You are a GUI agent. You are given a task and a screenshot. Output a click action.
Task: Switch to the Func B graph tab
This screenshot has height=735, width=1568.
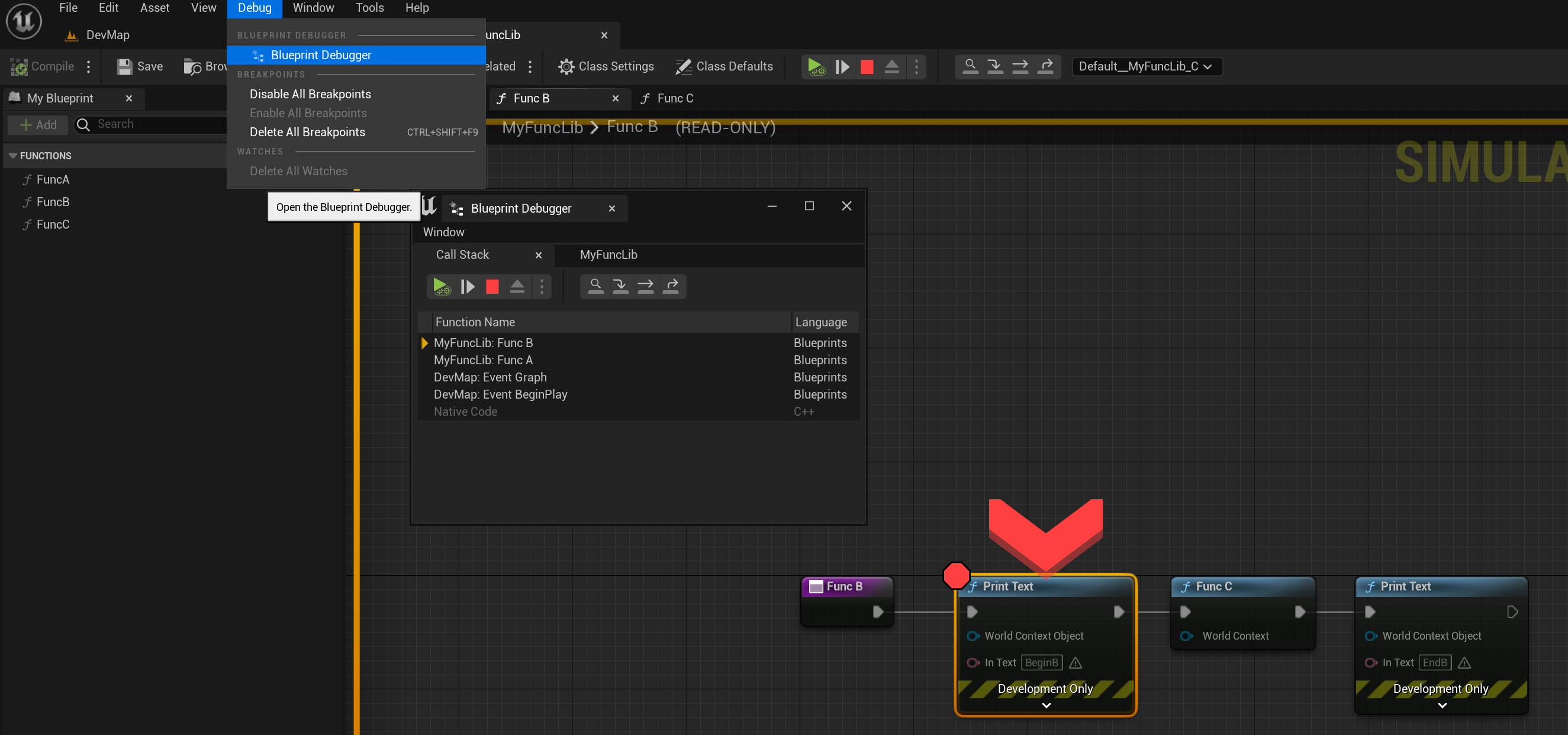pyautogui.click(x=532, y=98)
